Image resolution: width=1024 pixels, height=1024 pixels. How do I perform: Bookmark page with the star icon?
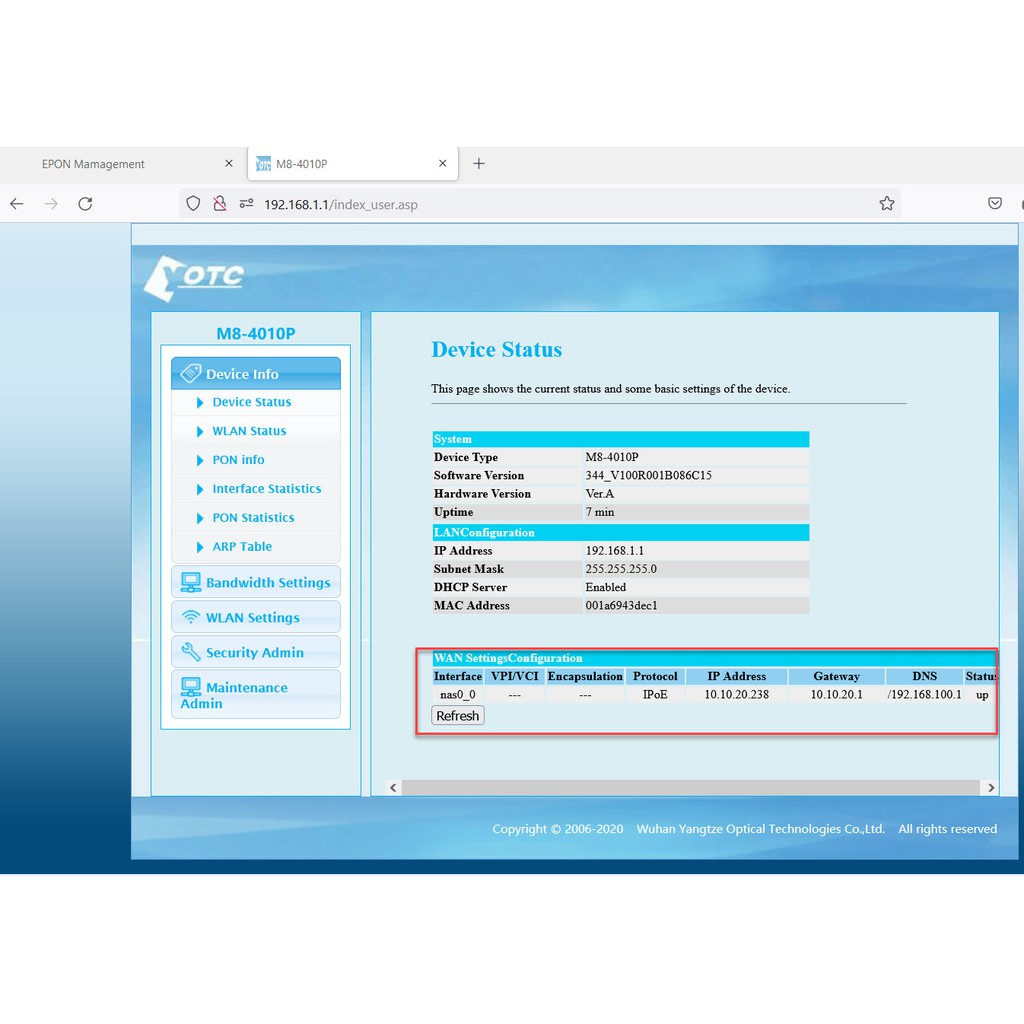tap(886, 204)
